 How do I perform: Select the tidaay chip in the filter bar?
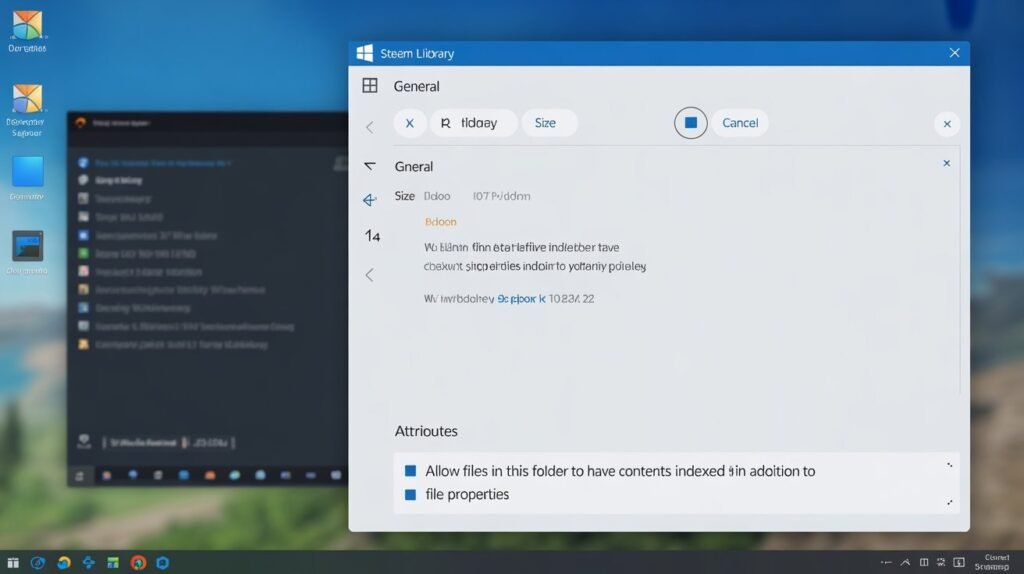(x=473, y=123)
